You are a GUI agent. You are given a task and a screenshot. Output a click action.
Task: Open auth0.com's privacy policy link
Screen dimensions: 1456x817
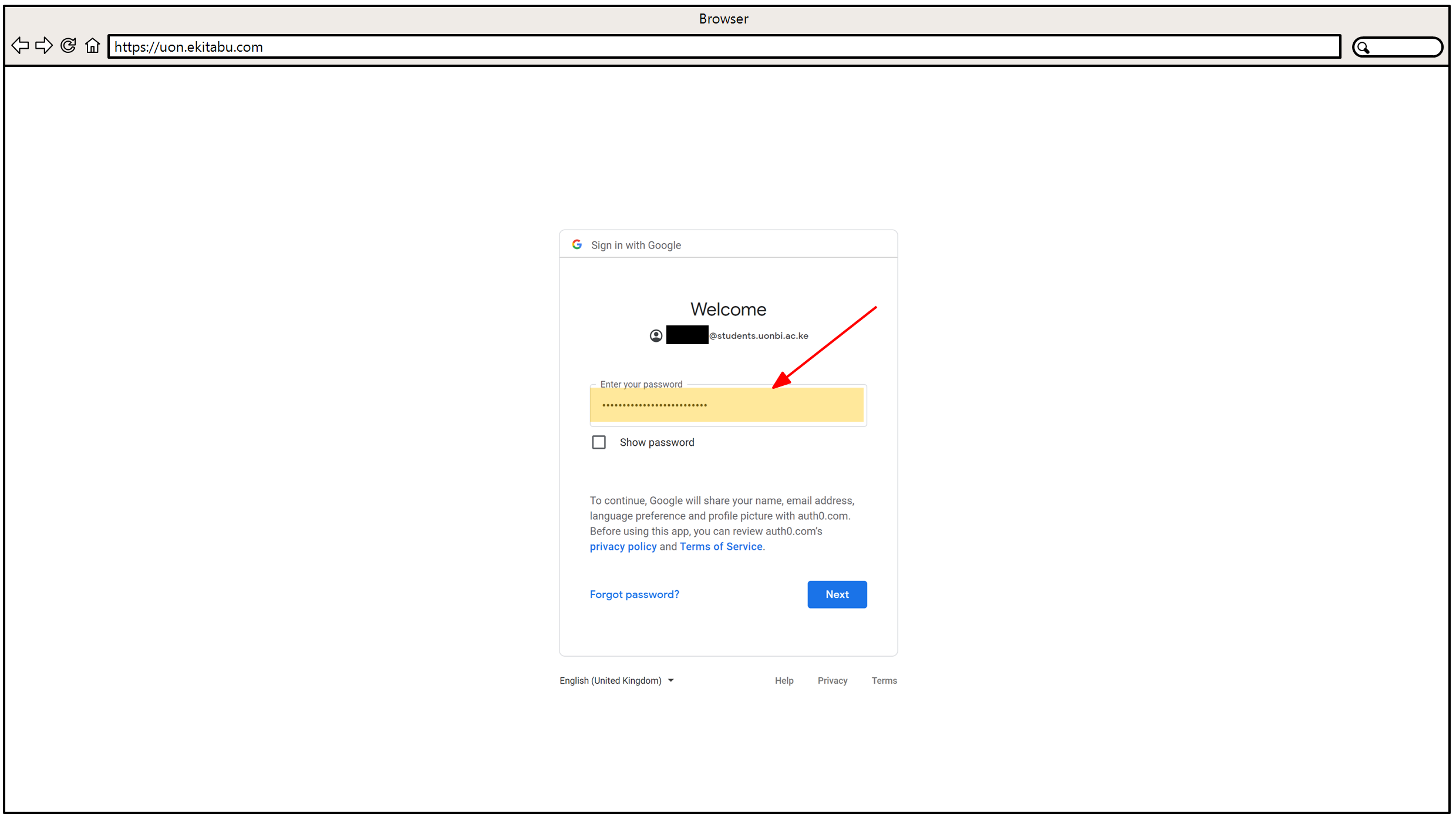pyautogui.click(x=623, y=546)
